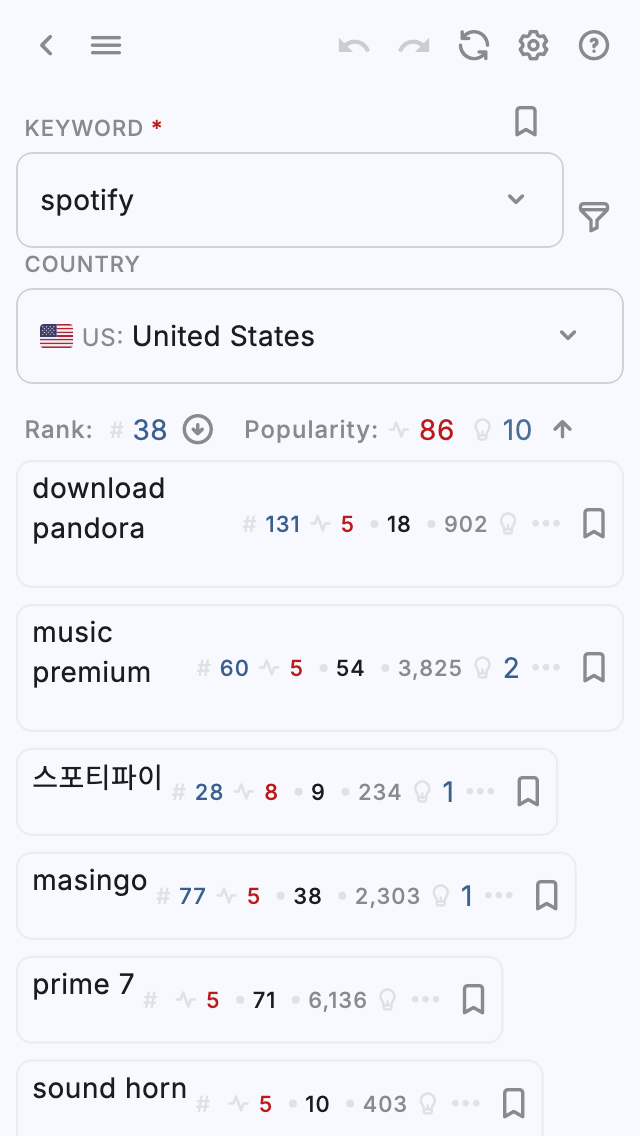Toggle bookmark for download pandora

click(x=594, y=523)
